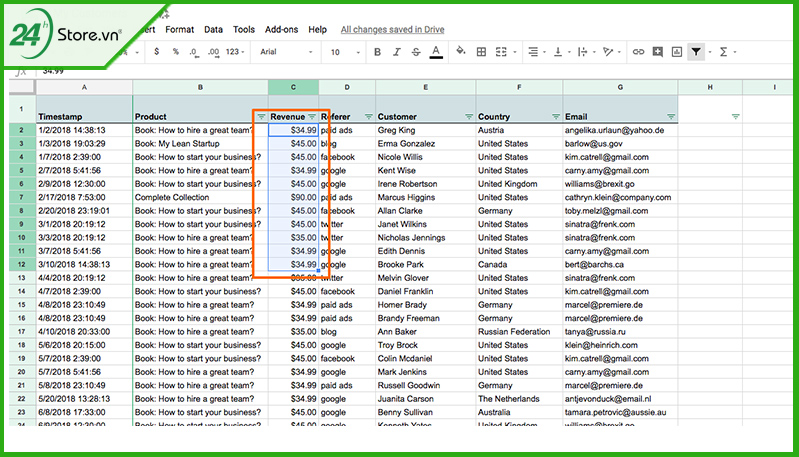Select cell Ann Baker

point(425,332)
